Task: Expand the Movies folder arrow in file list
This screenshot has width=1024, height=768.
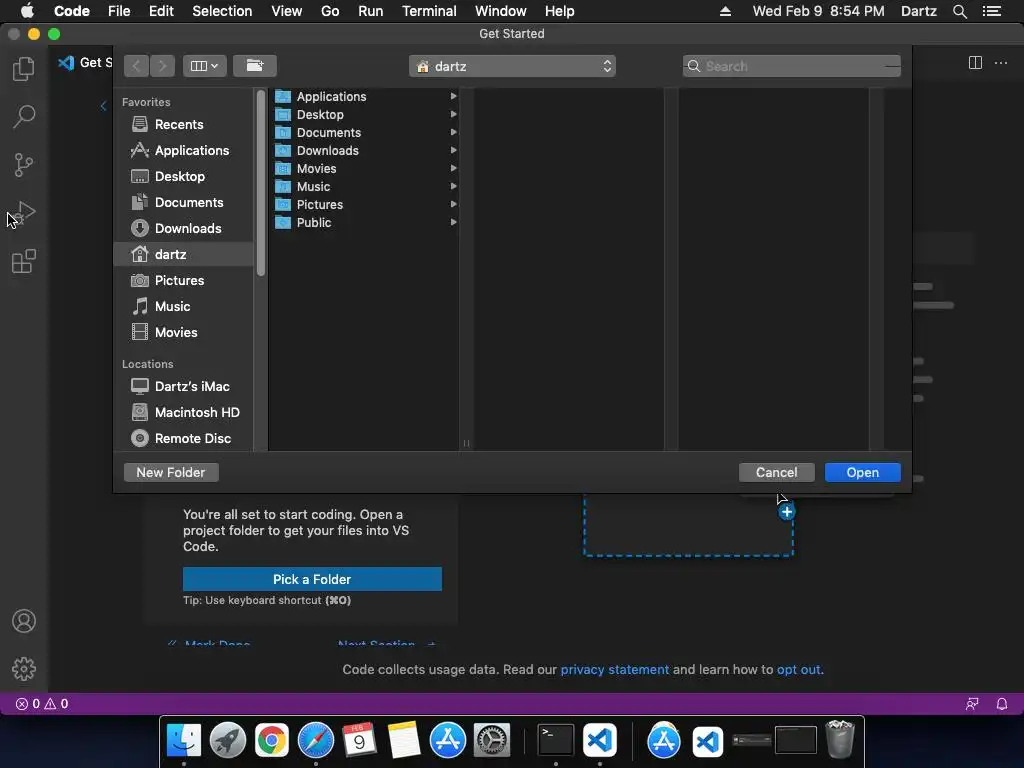Action: (x=453, y=168)
